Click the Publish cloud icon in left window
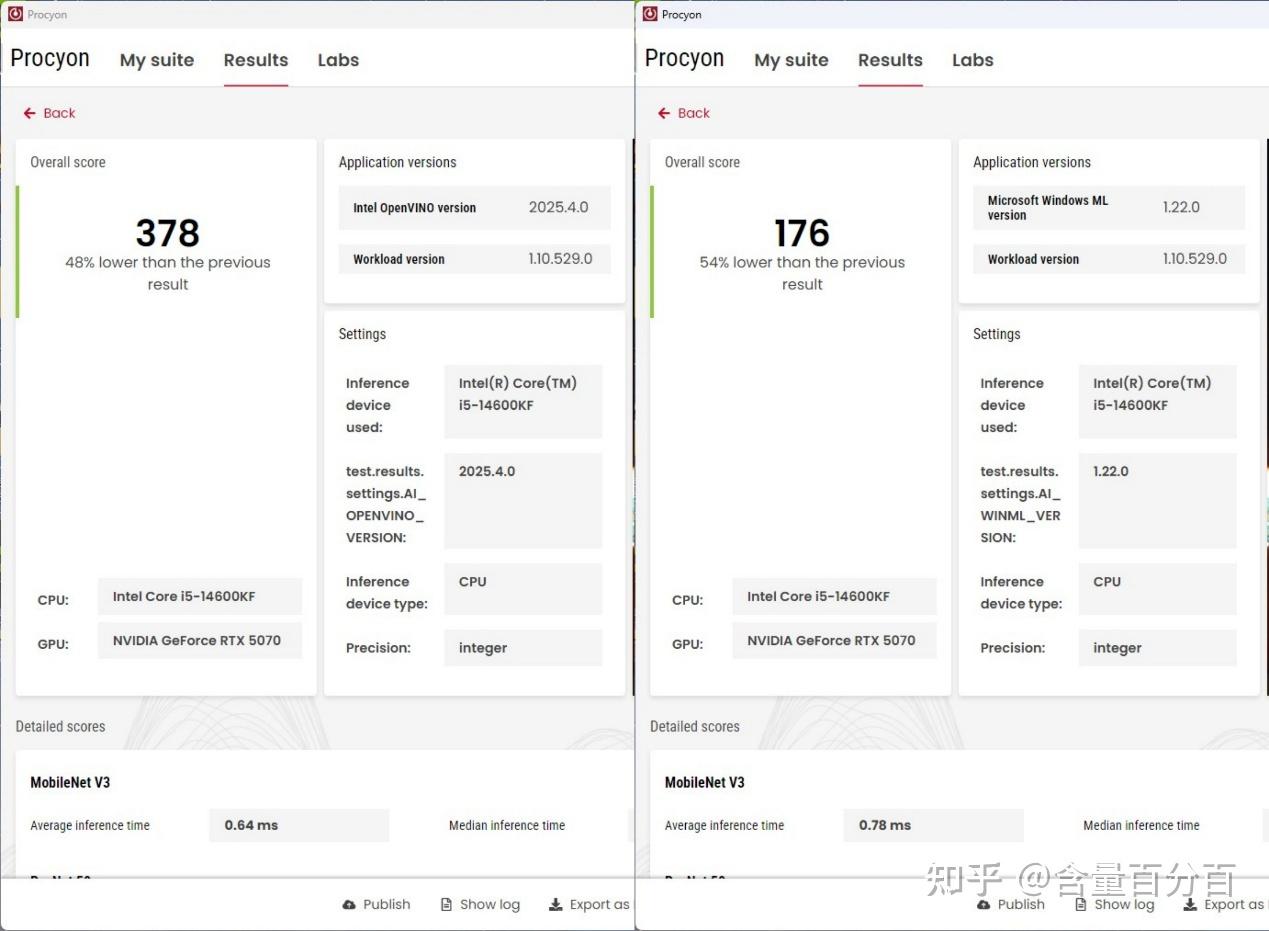The width and height of the screenshot is (1269, 931). [349, 904]
